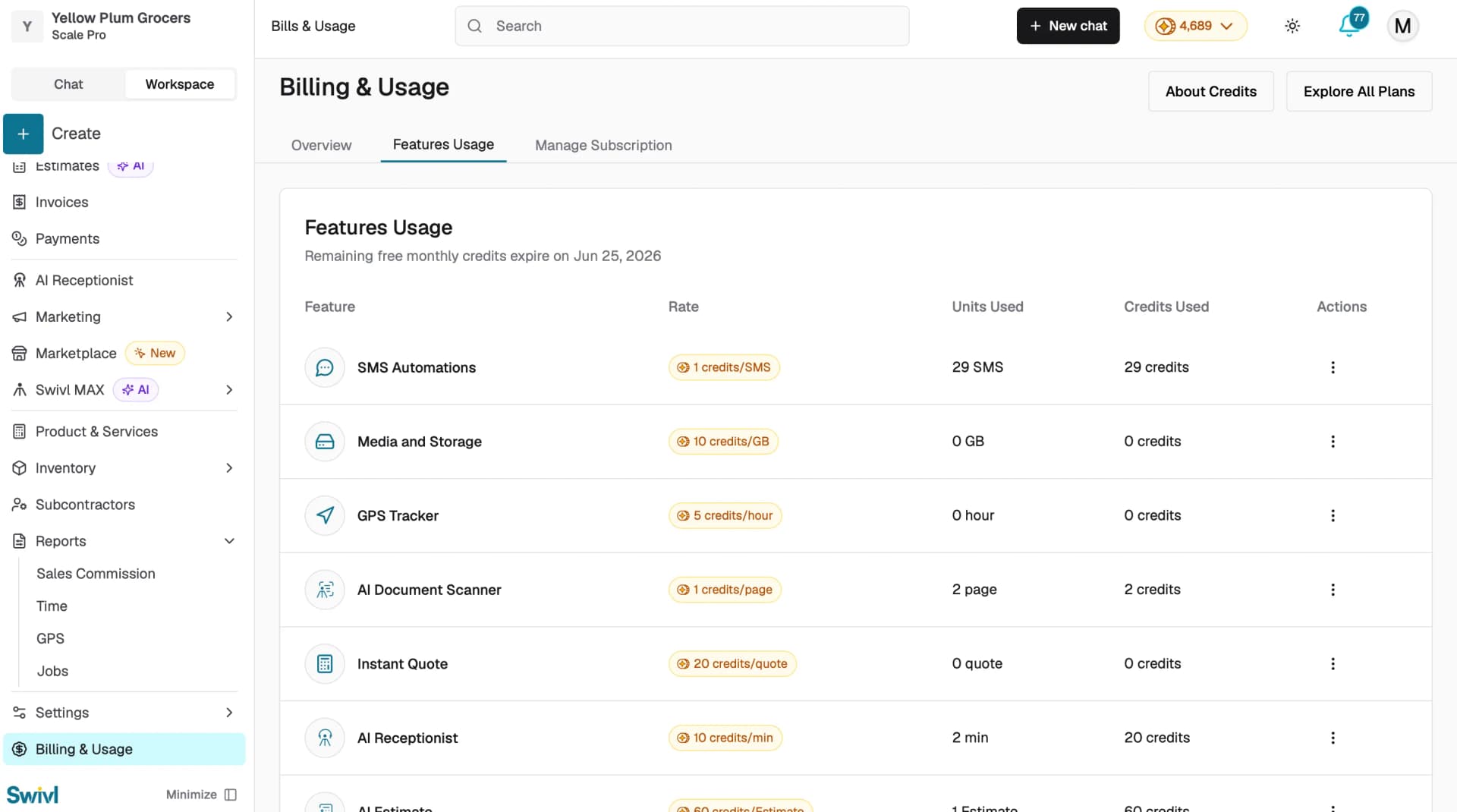The width and height of the screenshot is (1457, 812).
Task: Open the M user avatar menu
Action: 1402,26
